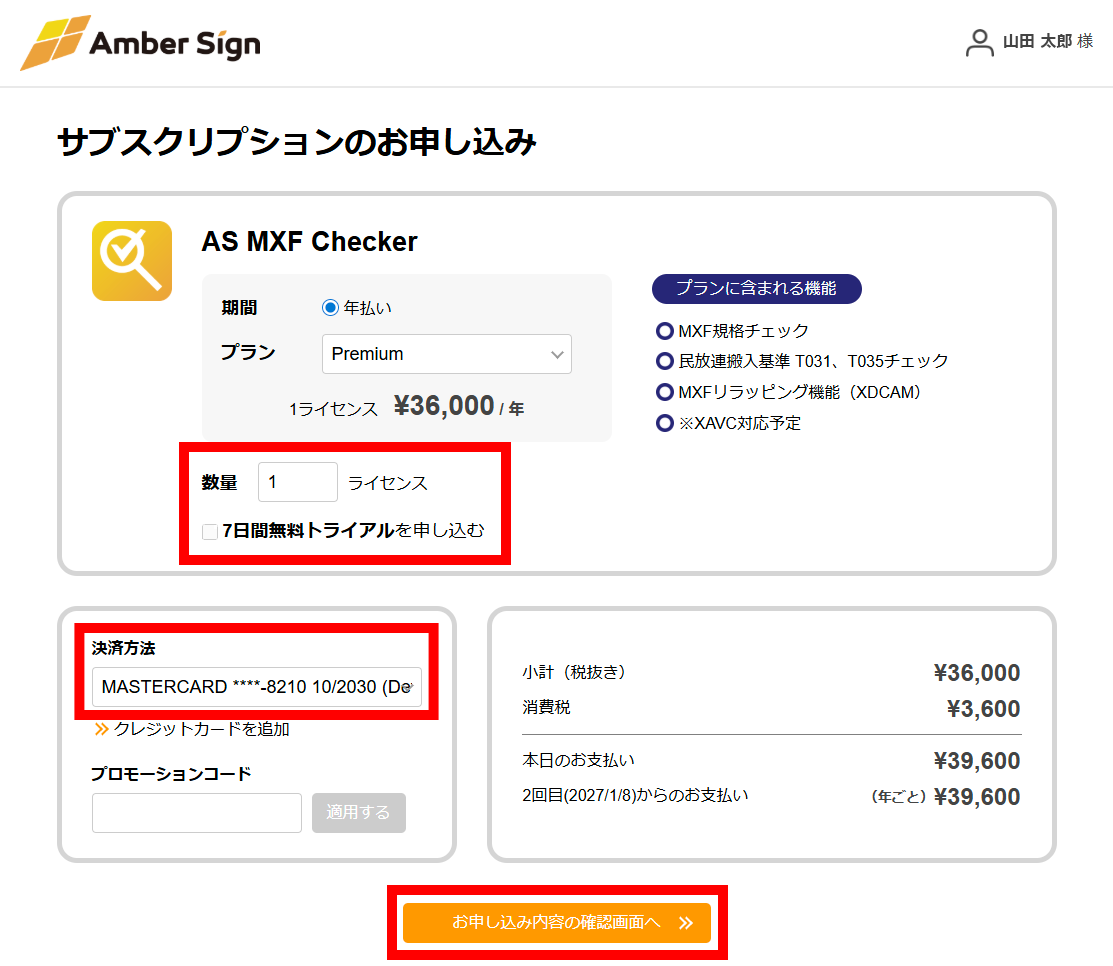Click the user profile icon beside 山田 太郎
Screen dimensions: 1113x966
coord(978,43)
